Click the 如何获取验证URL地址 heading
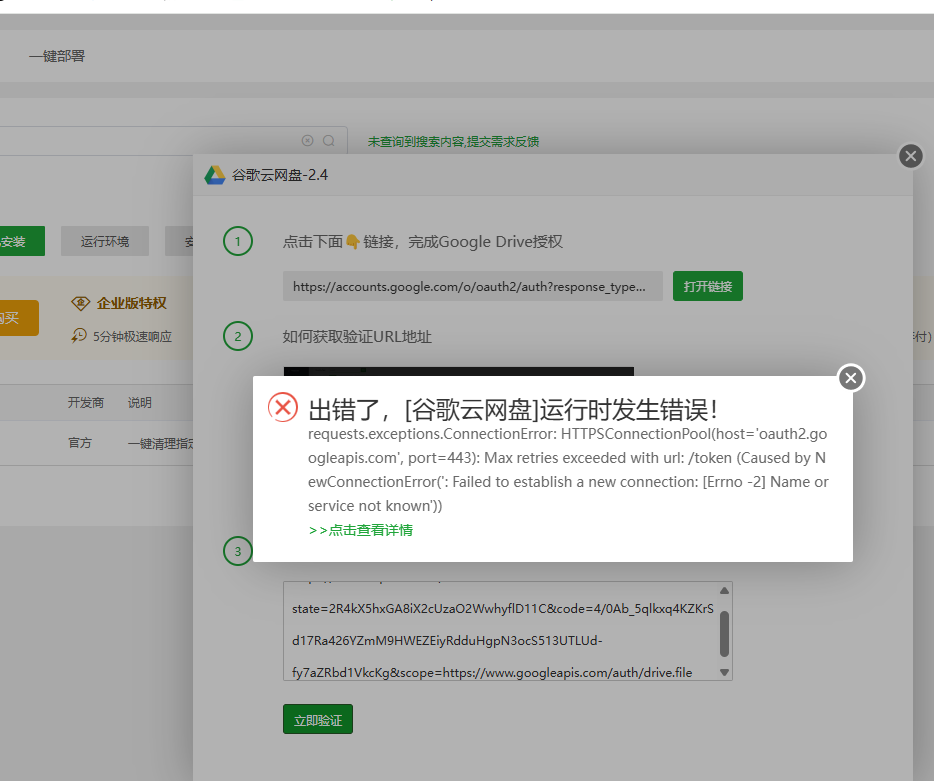 tap(357, 337)
